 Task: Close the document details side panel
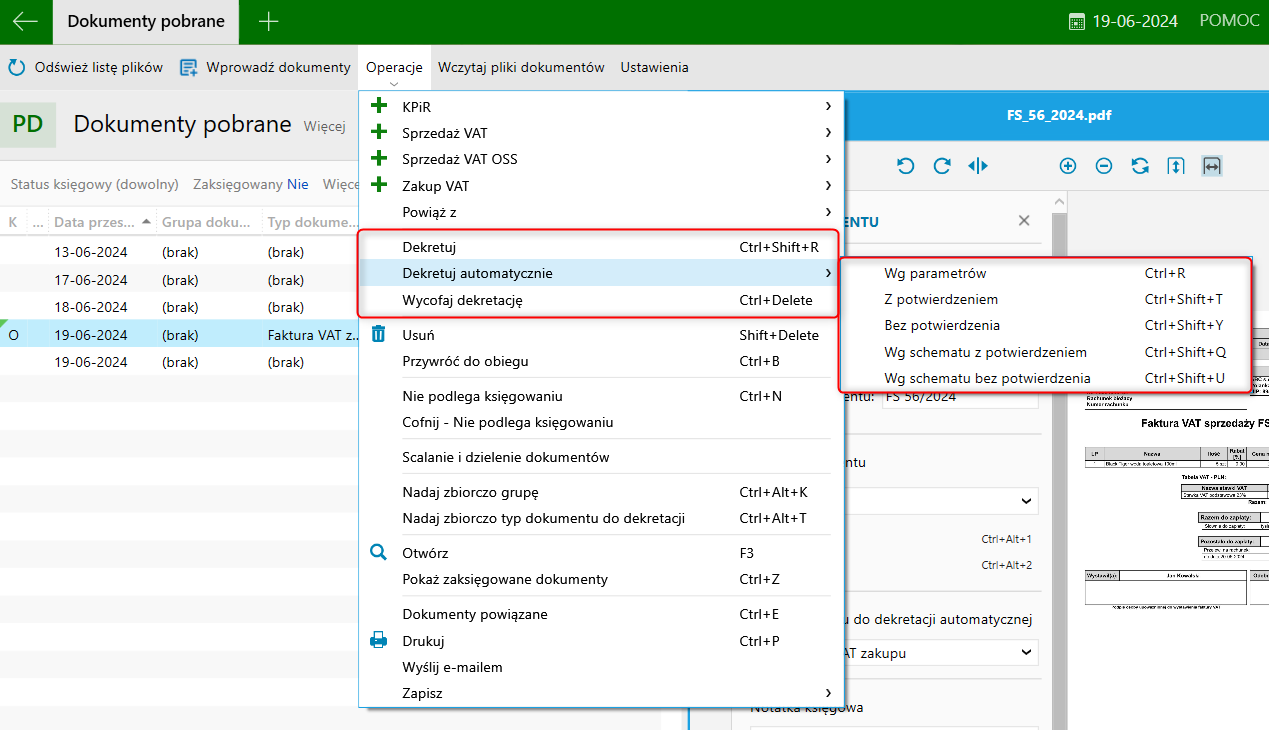coord(1024,221)
